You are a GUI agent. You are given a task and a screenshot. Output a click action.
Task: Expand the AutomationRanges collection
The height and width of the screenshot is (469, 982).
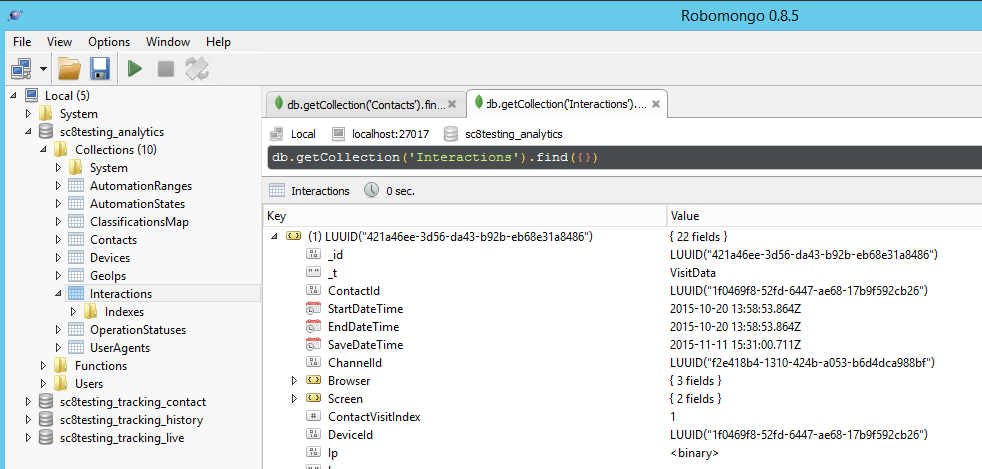click(x=58, y=186)
